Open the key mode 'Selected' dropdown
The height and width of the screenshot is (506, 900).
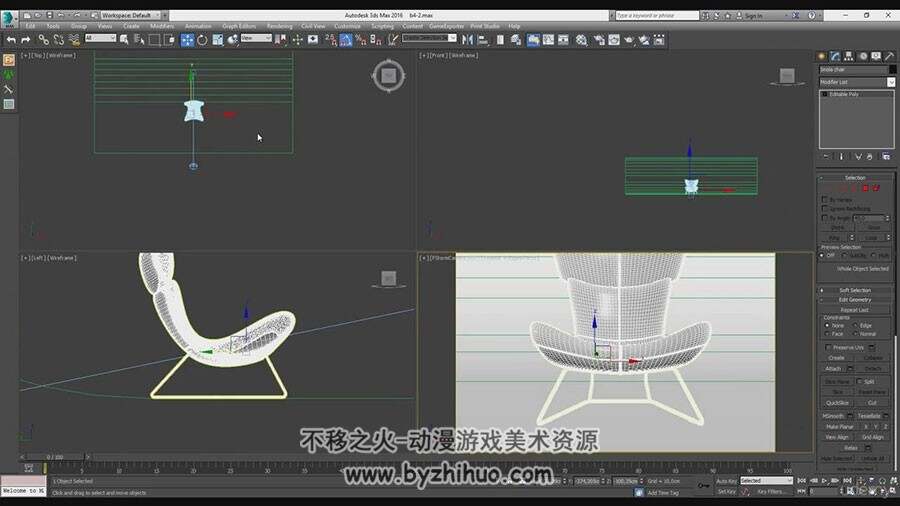click(766, 481)
